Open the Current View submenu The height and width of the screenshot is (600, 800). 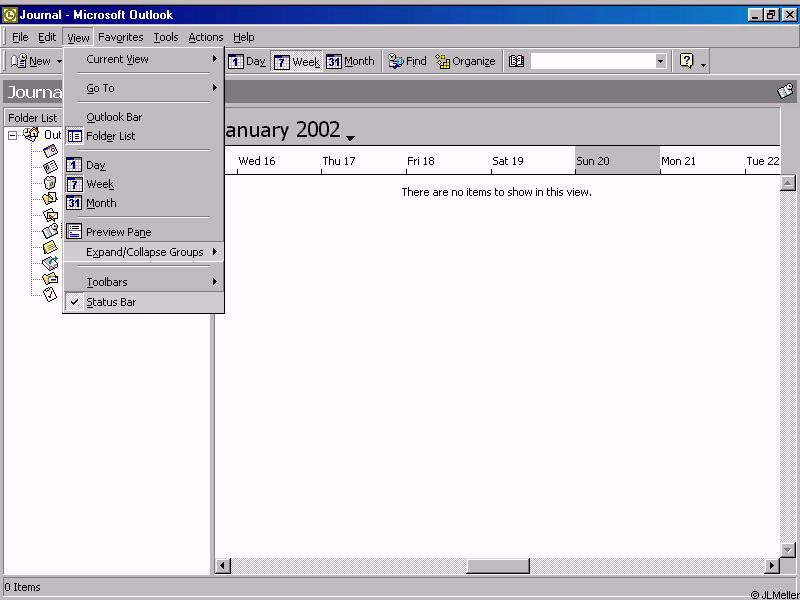click(143, 59)
